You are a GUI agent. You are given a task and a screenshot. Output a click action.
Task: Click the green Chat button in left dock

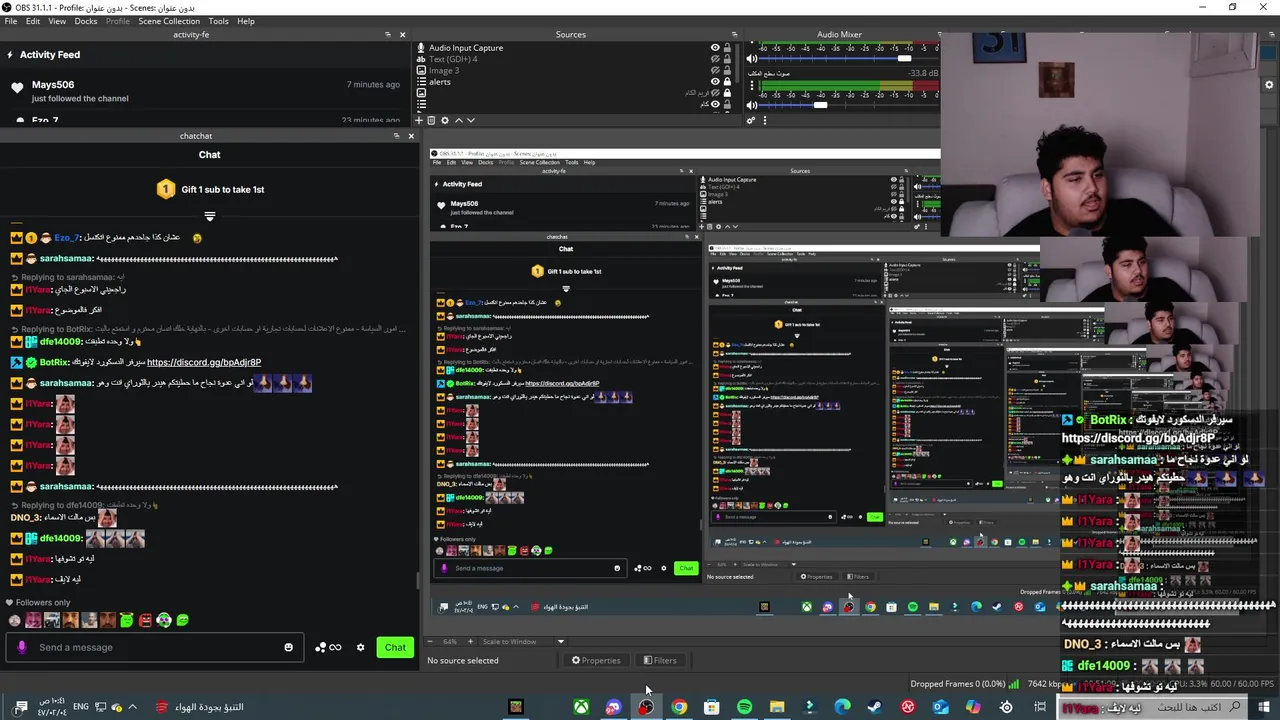395,647
